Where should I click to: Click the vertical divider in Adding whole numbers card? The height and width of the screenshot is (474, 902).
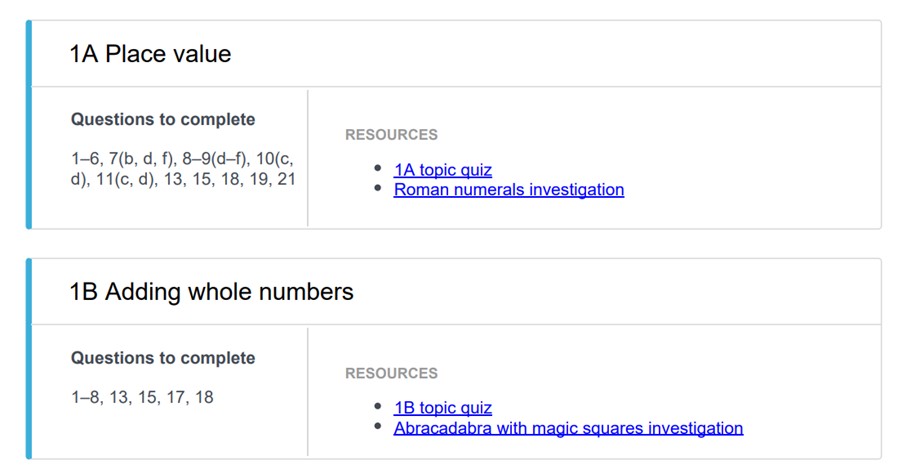pos(308,392)
